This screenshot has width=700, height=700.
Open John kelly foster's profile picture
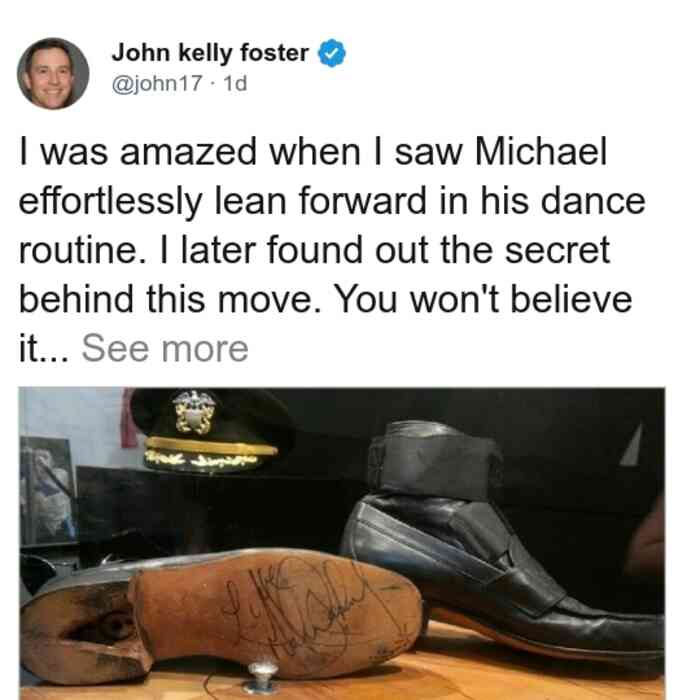(x=53, y=74)
